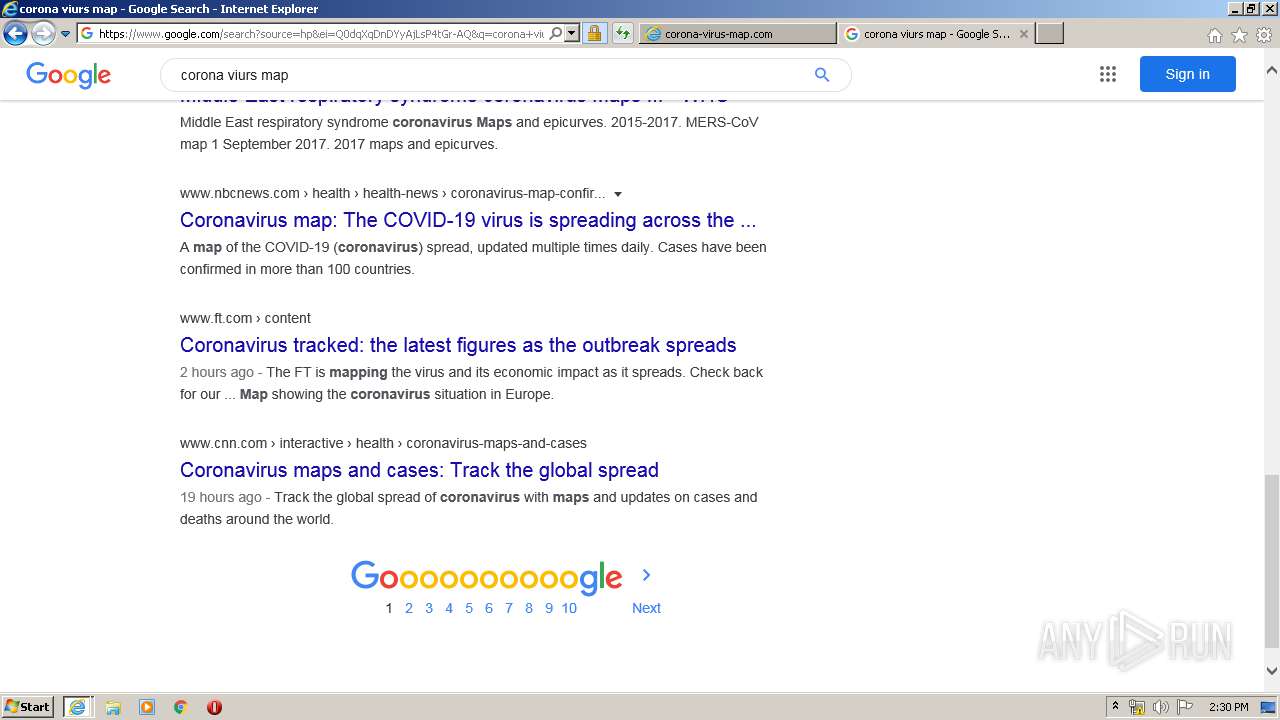Click the refresh page icon

tap(622, 33)
